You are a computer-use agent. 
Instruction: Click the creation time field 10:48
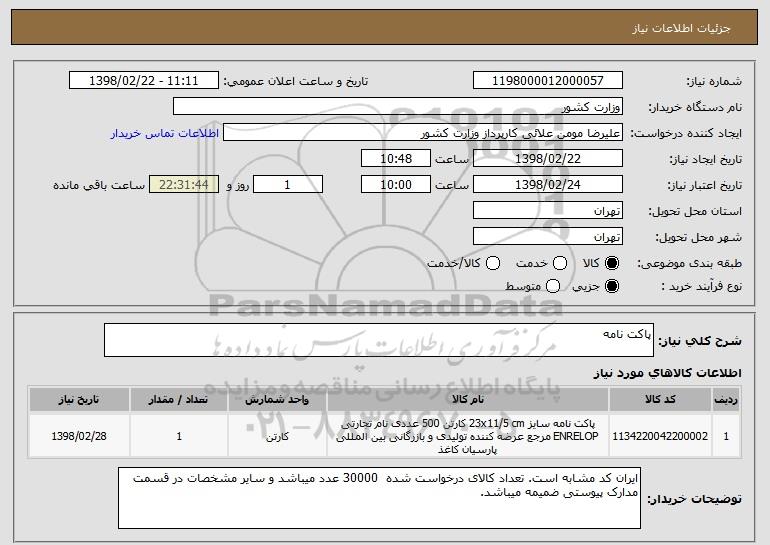396,159
